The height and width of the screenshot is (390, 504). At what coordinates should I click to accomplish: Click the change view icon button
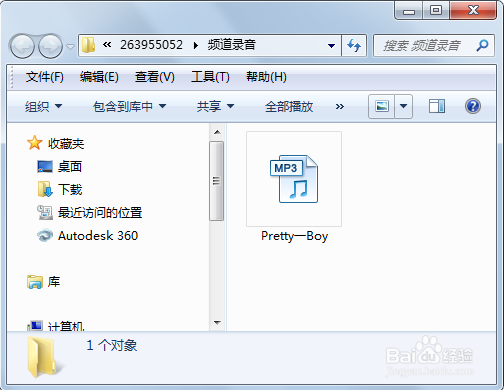(382, 106)
